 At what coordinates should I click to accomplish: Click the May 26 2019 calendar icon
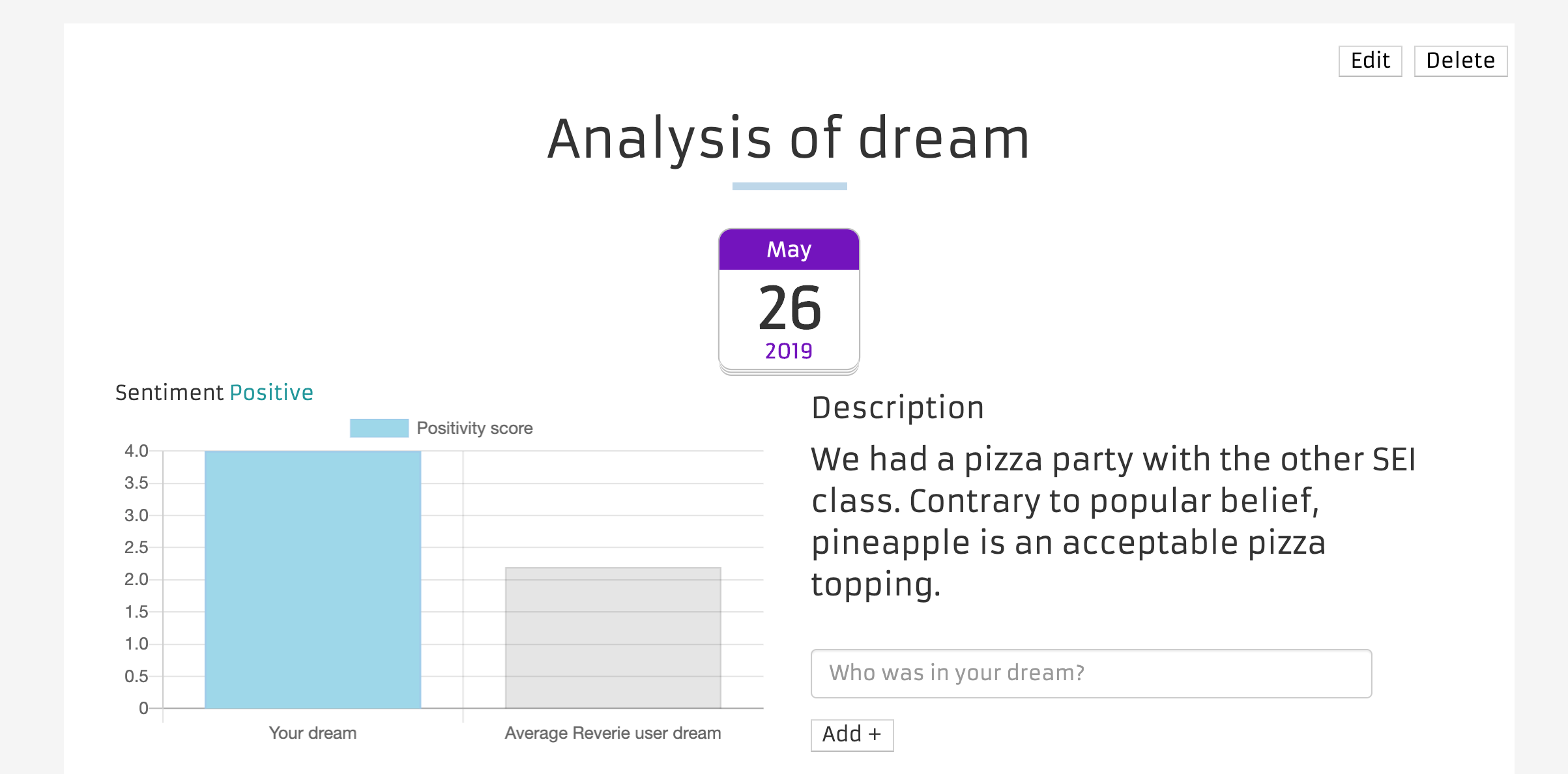(789, 302)
